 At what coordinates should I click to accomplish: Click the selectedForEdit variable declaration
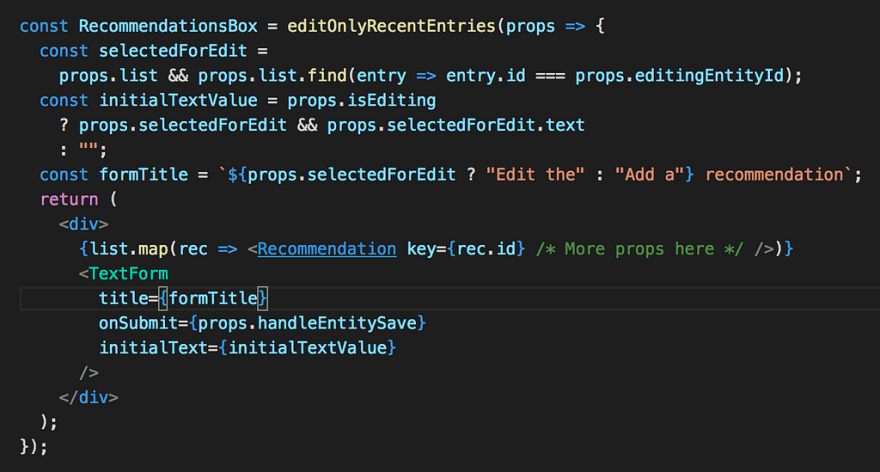tap(173, 51)
